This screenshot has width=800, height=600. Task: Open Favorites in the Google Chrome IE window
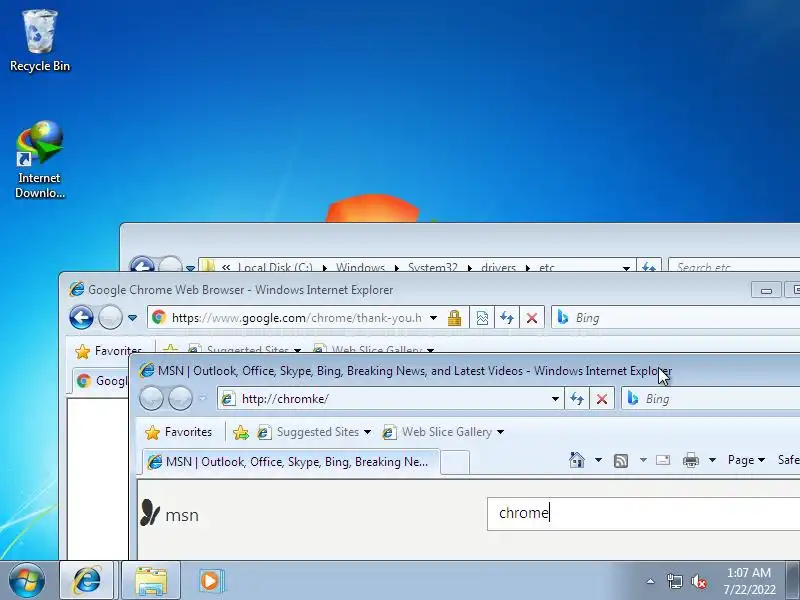(x=108, y=351)
